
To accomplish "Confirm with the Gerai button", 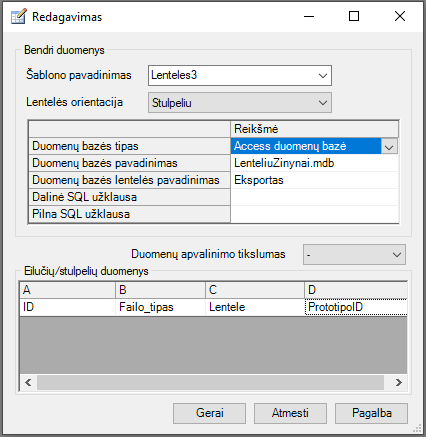I will click(209, 413).
